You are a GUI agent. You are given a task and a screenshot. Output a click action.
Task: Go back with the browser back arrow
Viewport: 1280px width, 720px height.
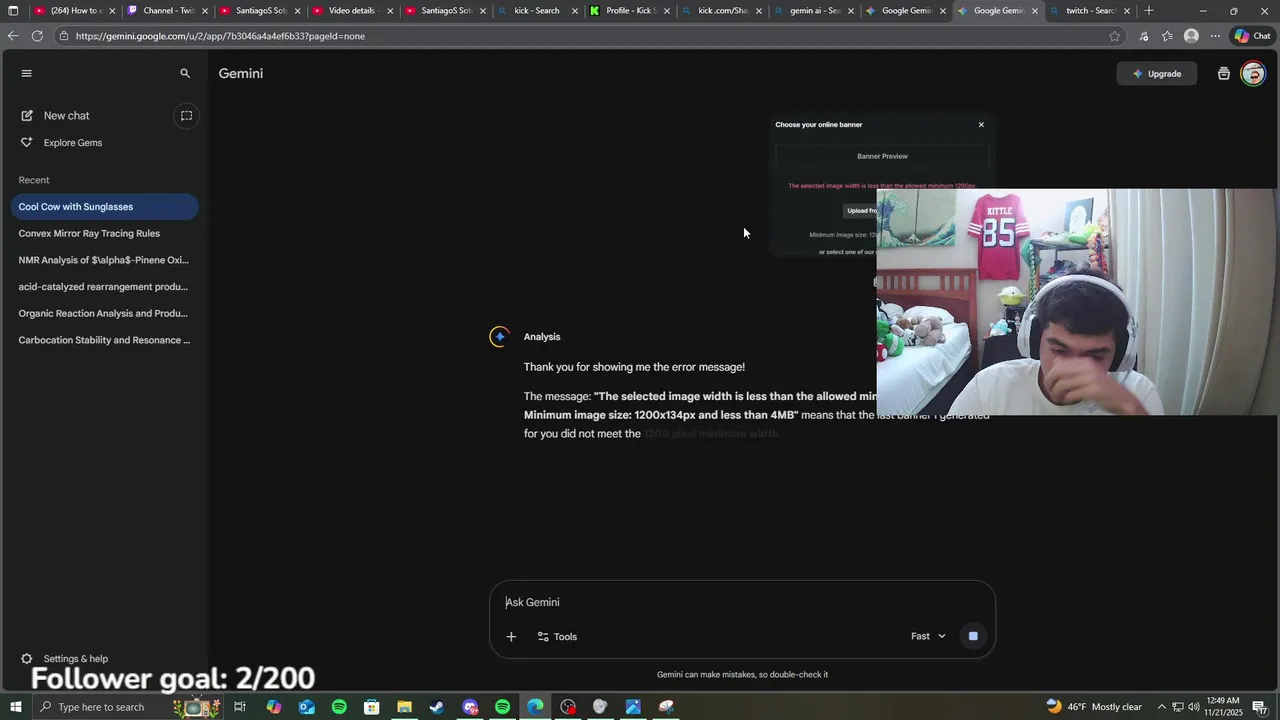tap(12, 36)
